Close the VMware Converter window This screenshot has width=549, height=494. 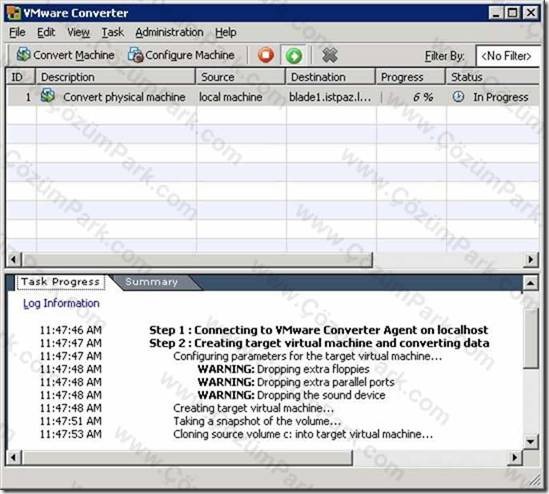coord(531,13)
